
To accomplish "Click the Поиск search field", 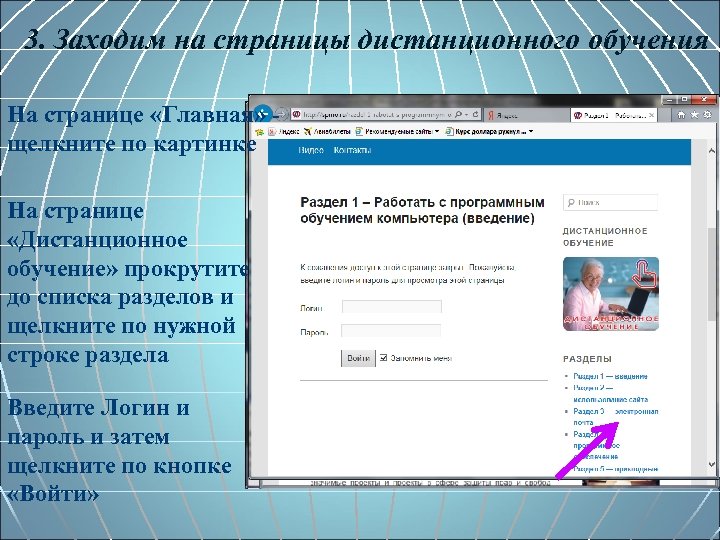I will 610,202.
